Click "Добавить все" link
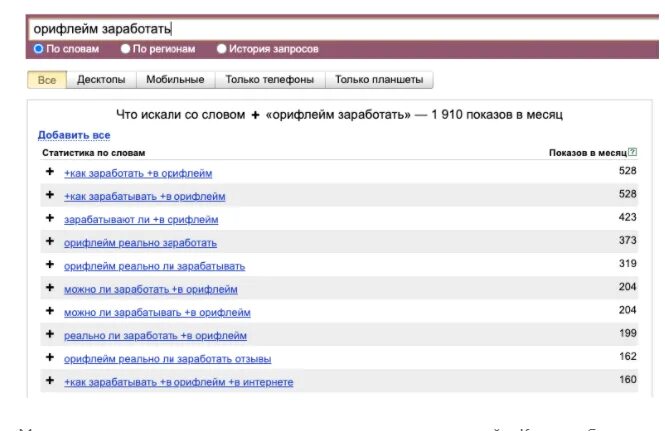 [x=74, y=135]
